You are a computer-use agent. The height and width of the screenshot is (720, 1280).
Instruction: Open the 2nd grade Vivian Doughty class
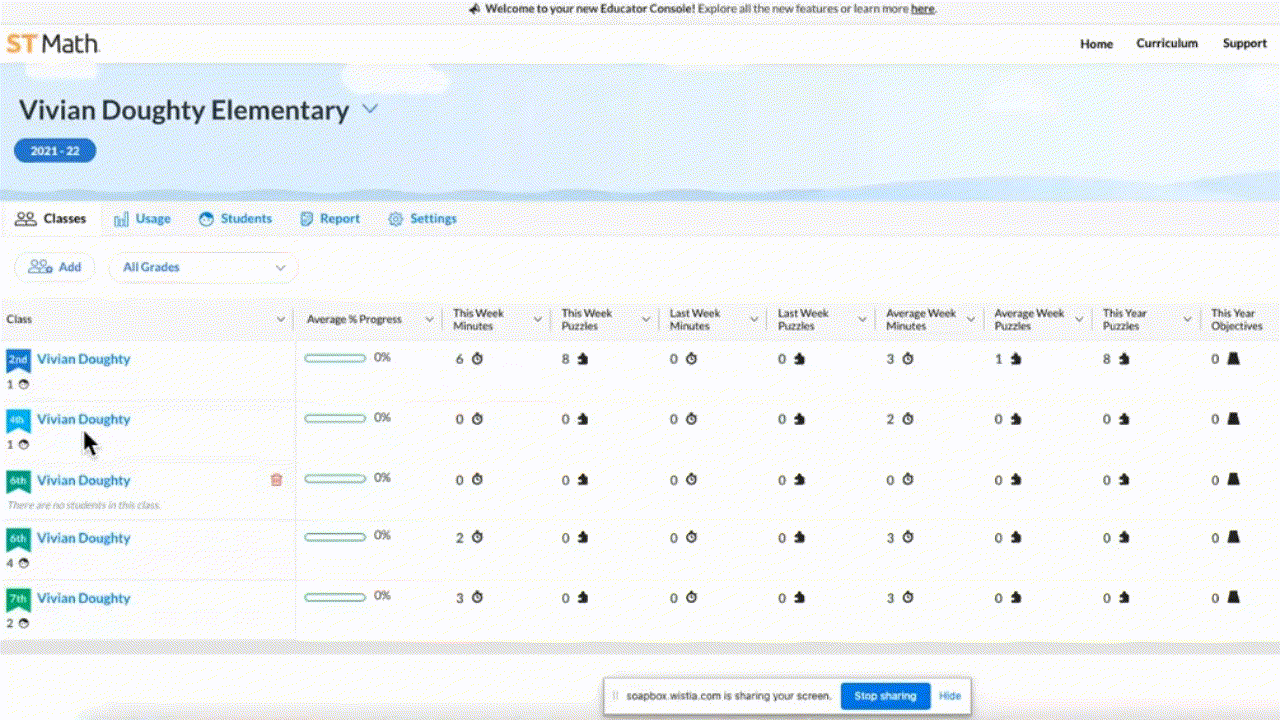pos(84,359)
